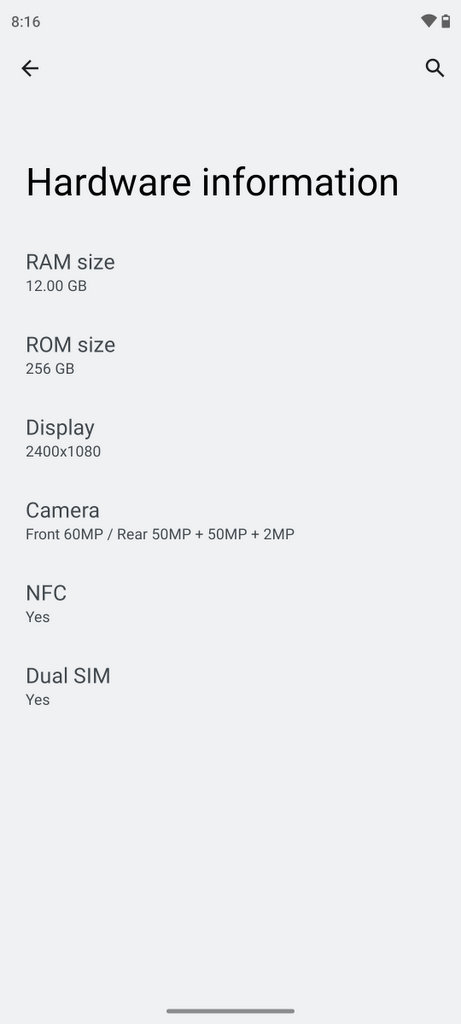Open search with the magnifier icon
The height and width of the screenshot is (1024, 461).
[x=435, y=68]
